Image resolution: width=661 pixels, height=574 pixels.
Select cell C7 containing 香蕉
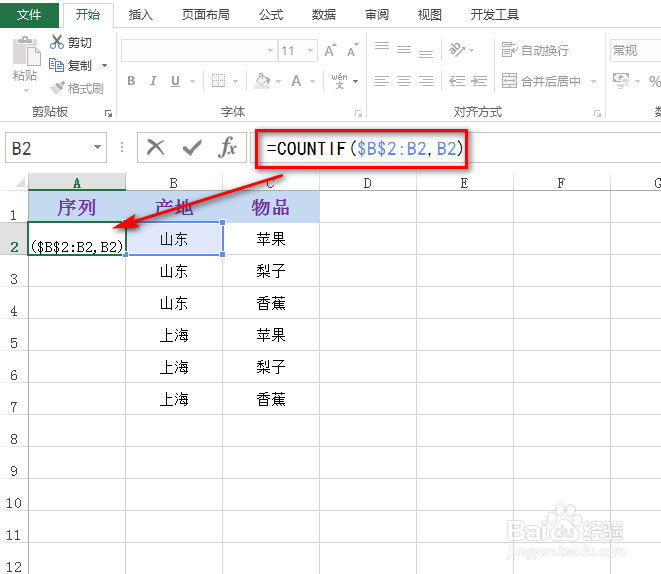pos(271,399)
